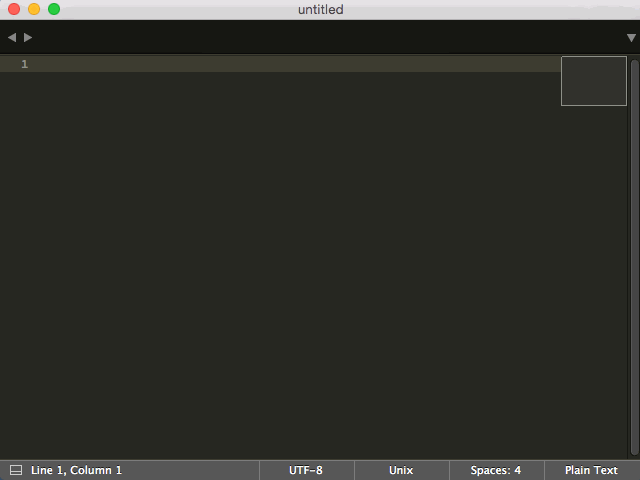Place cursor in the editor on line 1

pos(298,64)
